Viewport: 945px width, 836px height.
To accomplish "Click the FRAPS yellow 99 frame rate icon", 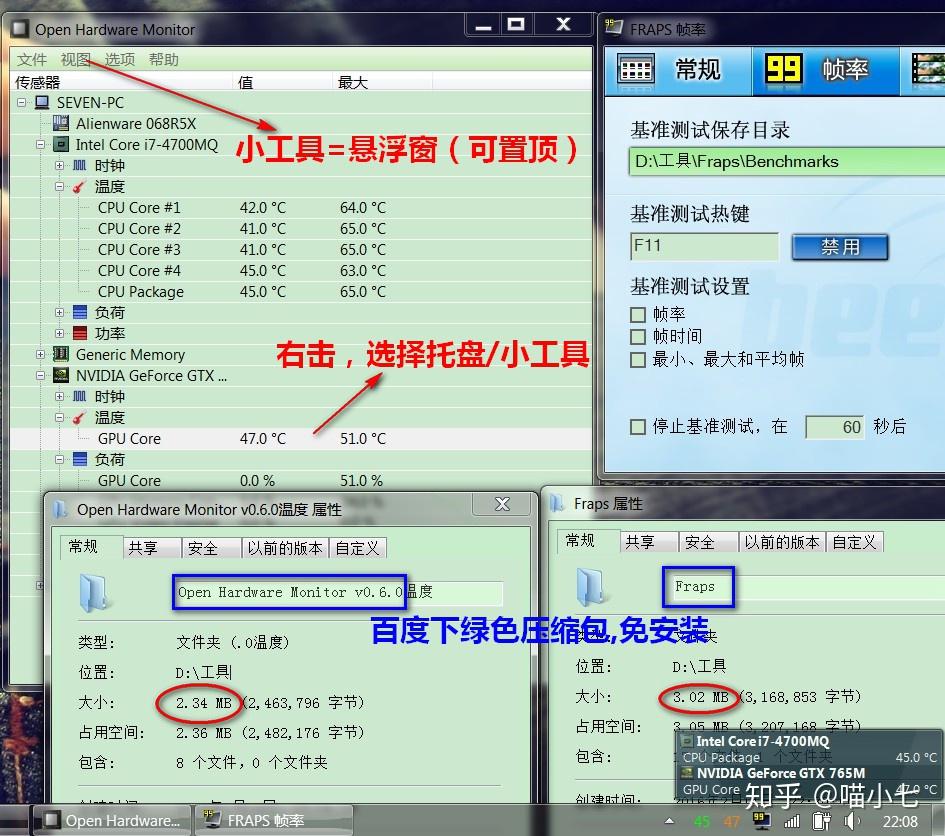I will 783,69.
